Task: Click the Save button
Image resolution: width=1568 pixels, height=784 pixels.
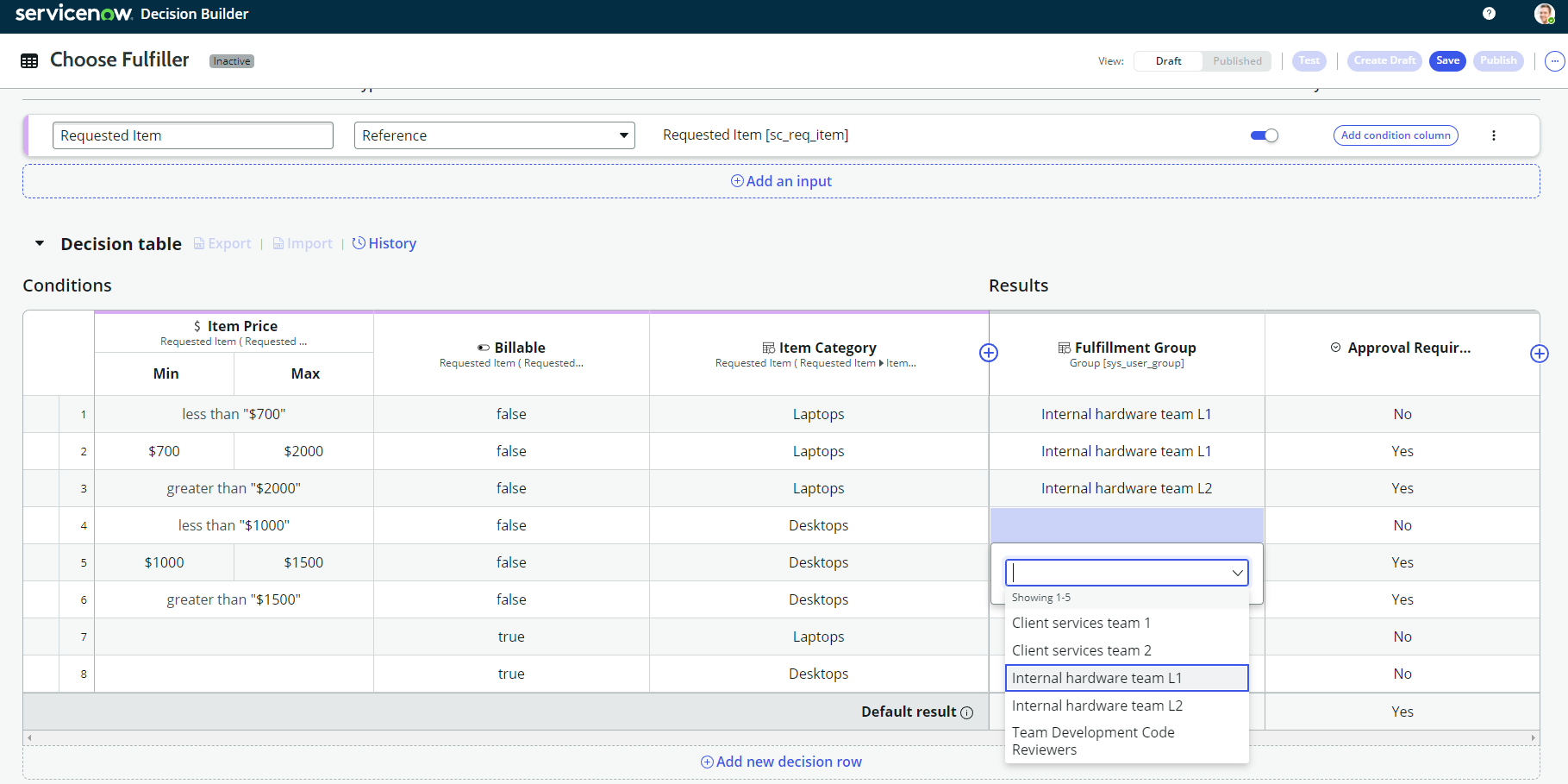Action: click(1447, 61)
